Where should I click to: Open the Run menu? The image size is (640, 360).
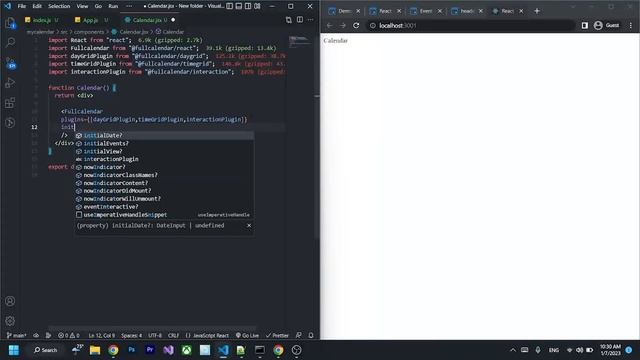coord(113,6)
